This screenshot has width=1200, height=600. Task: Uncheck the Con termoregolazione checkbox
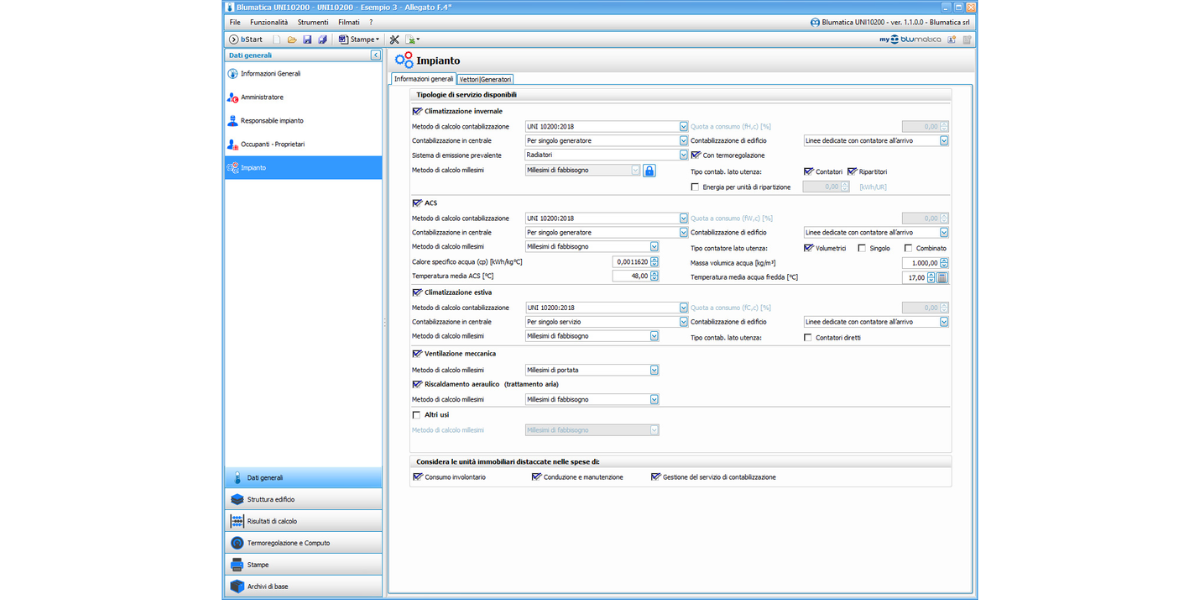(x=696, y=155)
